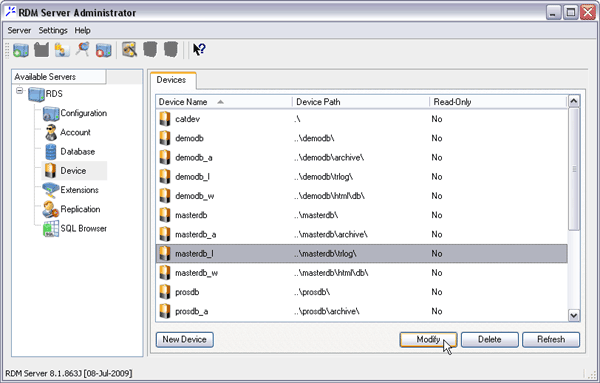Click the wand settings tool icon in toolbar
The height and width of the screenshot is (383, 600).
coord(130,50)
